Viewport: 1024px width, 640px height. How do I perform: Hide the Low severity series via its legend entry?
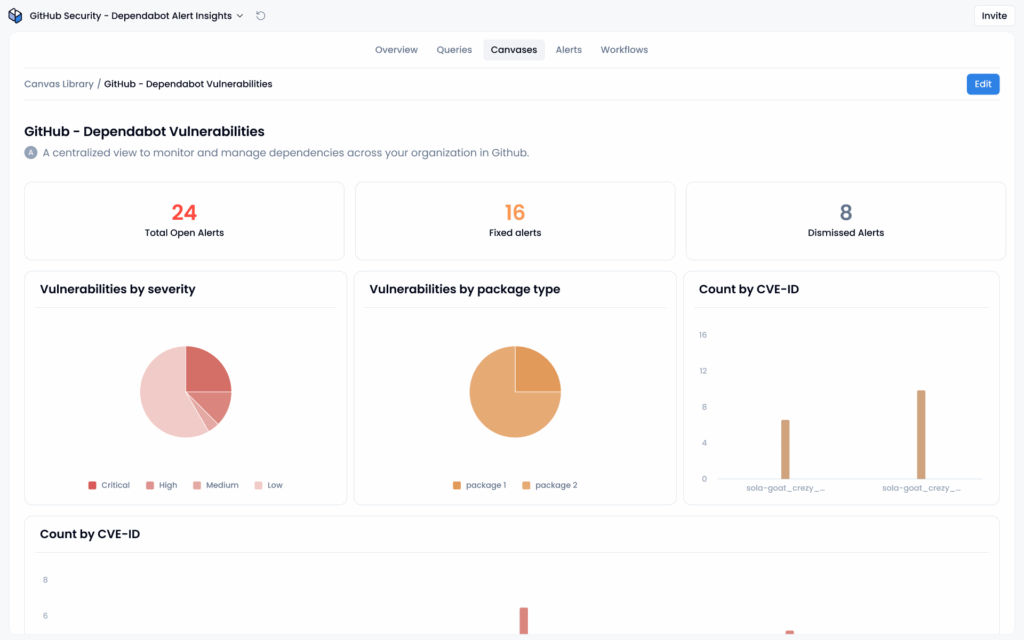(268, 485)
